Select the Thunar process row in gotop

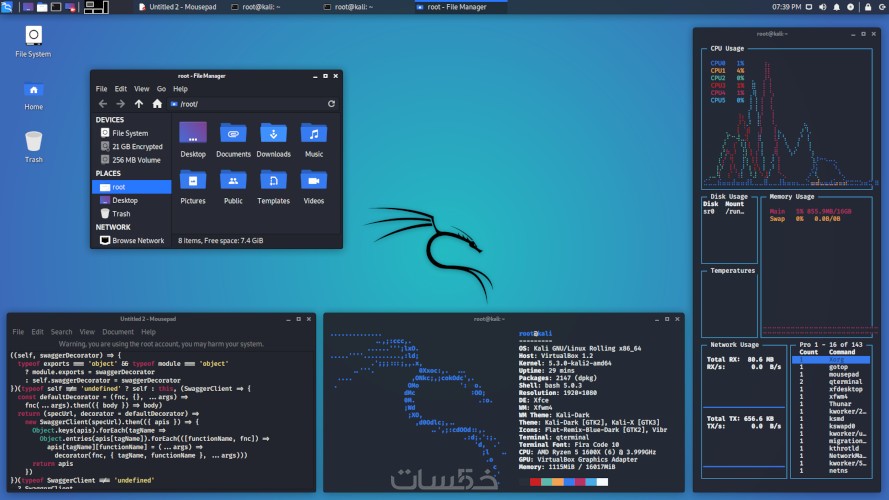pos(831,404)
